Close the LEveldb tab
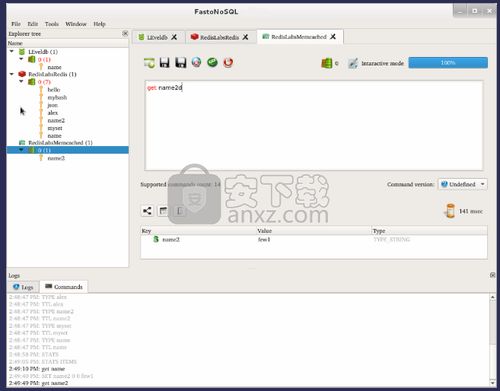Image resolution: width=500 pixels, height=391 pixels. pyautogui.click(x=174, y=37)
